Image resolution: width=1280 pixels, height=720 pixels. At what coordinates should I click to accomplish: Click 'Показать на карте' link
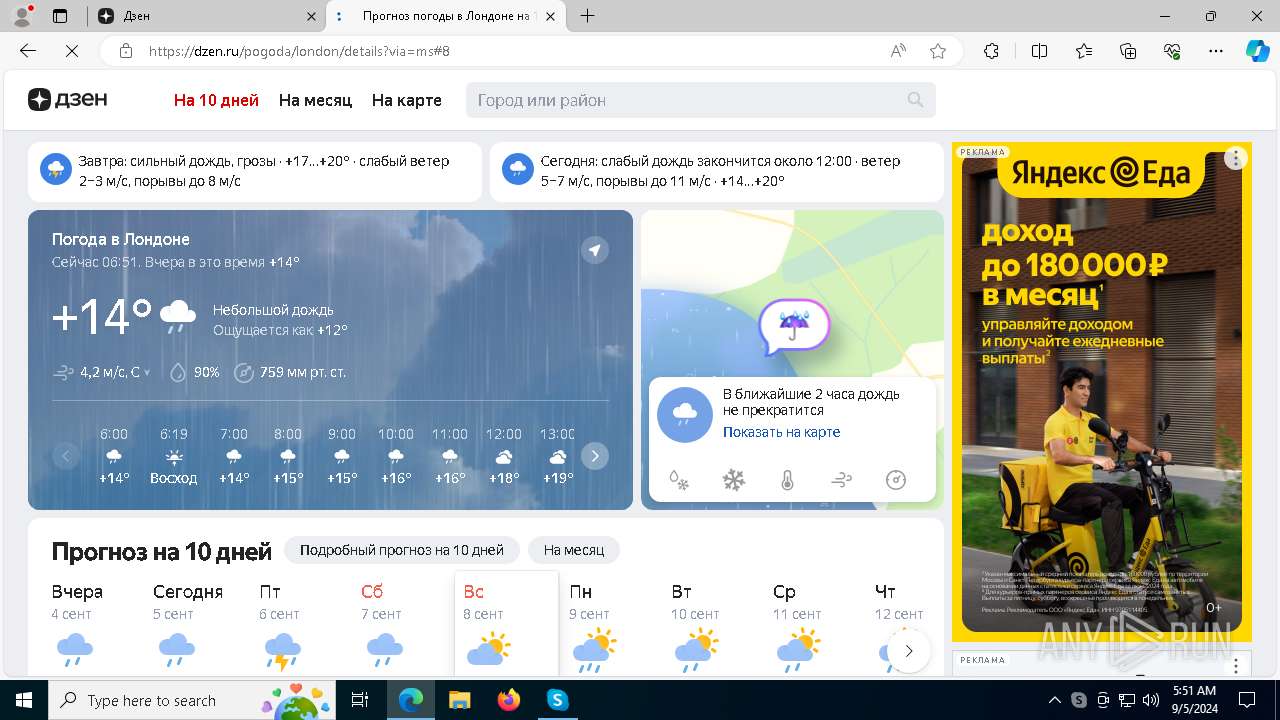(781, 432)
